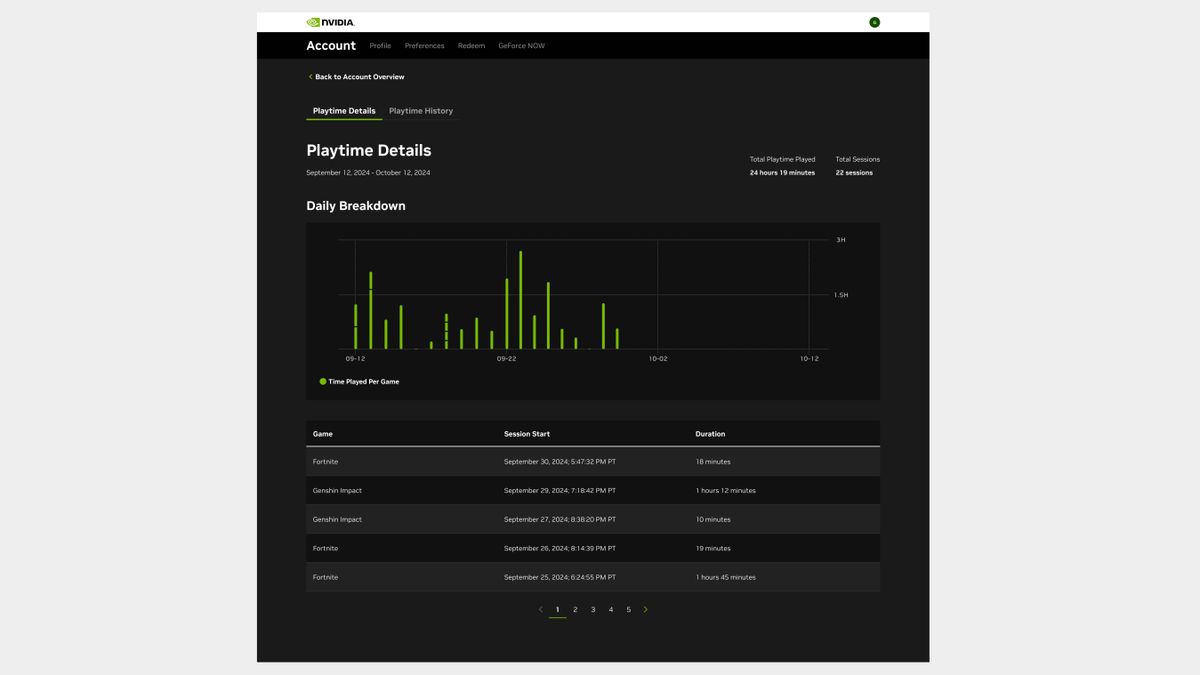
Task: Click the green legend dot
Action: 322,381
